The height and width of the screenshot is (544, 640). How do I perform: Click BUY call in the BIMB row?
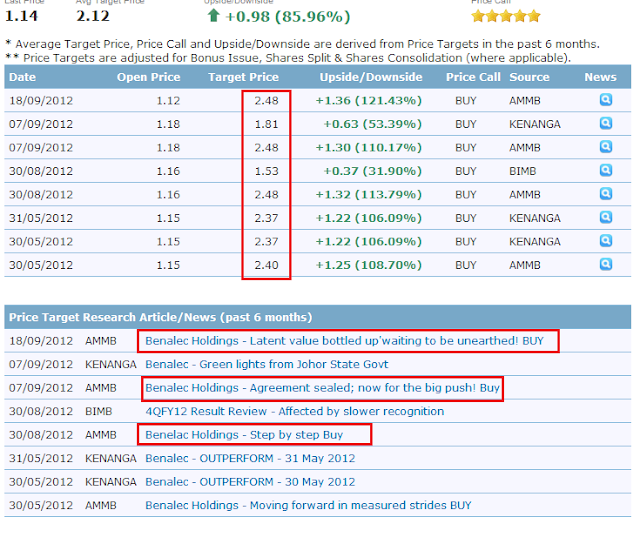point(466,171)
